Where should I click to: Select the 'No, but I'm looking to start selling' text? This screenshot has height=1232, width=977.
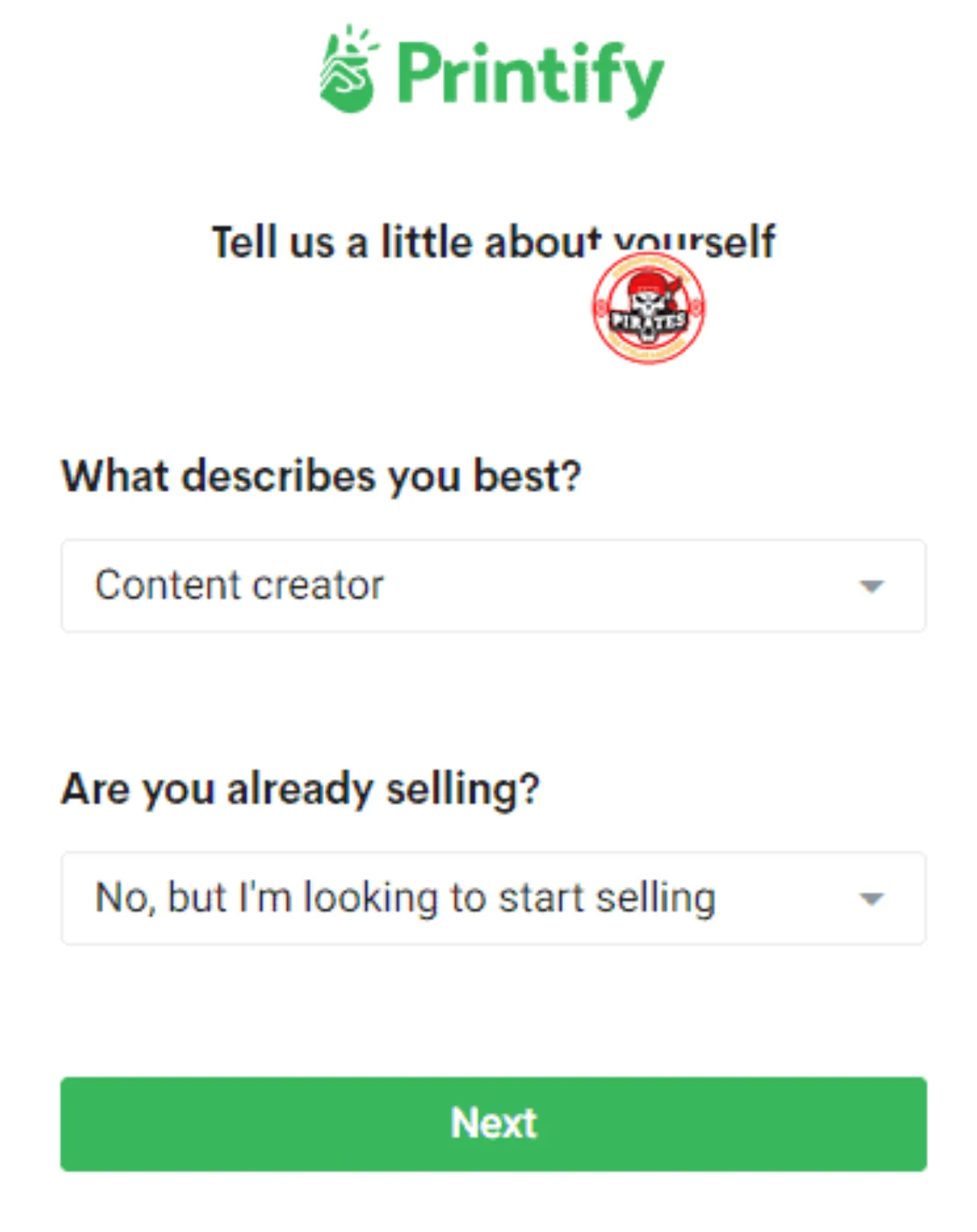[x=405, y=898]
